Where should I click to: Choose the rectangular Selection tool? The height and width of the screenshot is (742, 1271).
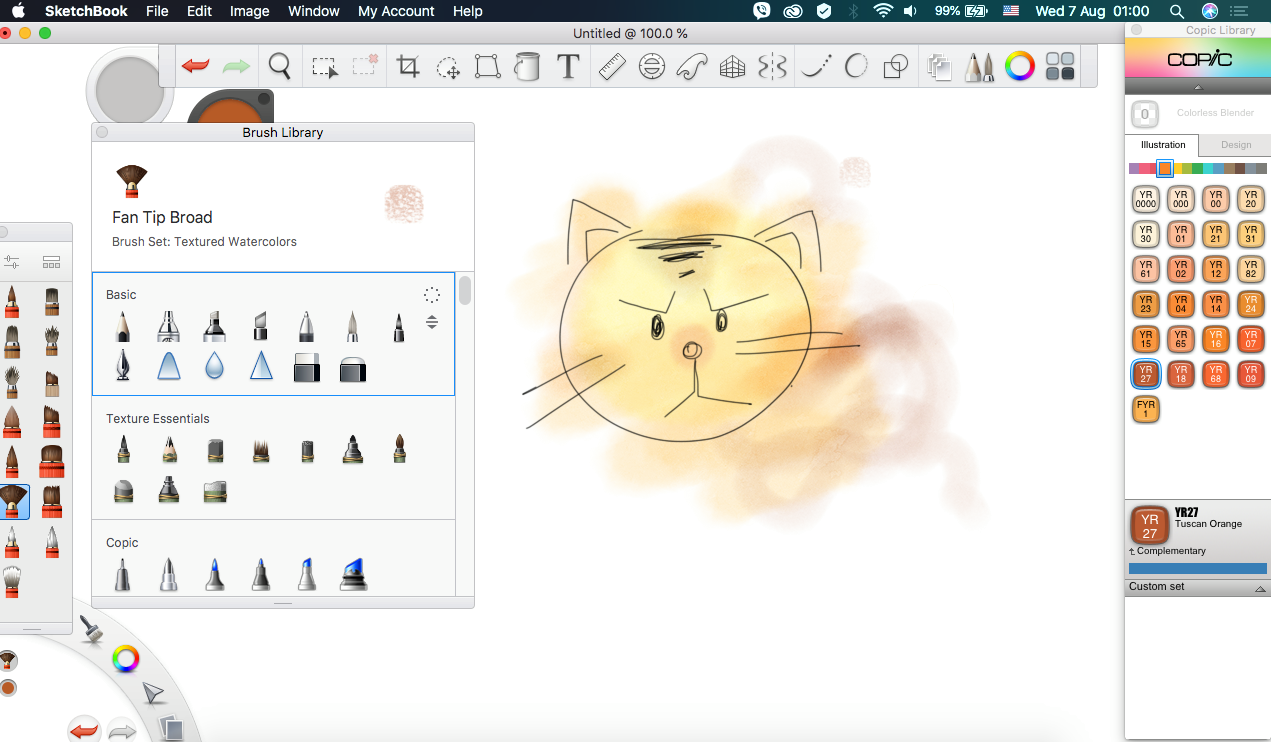324,67
